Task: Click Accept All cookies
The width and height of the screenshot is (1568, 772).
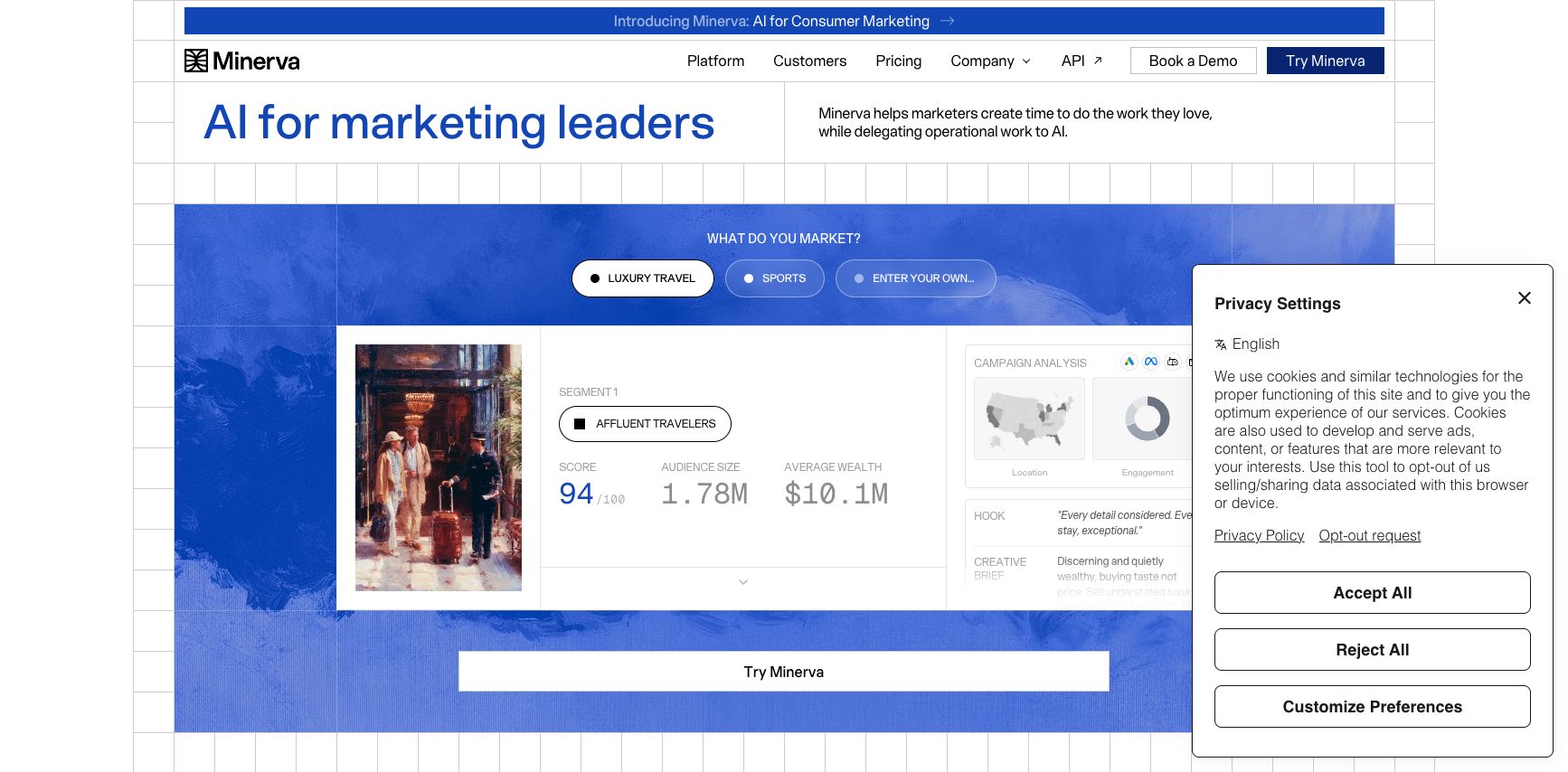Action: [x=1372, y=593]
